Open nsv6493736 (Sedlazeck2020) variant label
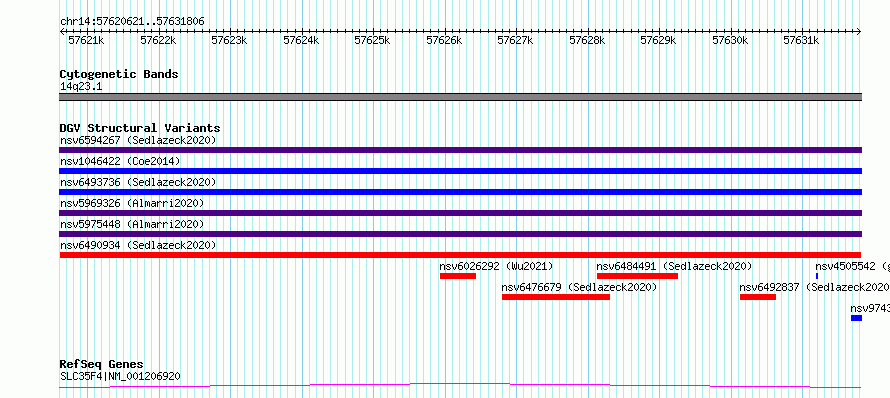This screenshot has width=890, height=398. [x=138, y=182]
